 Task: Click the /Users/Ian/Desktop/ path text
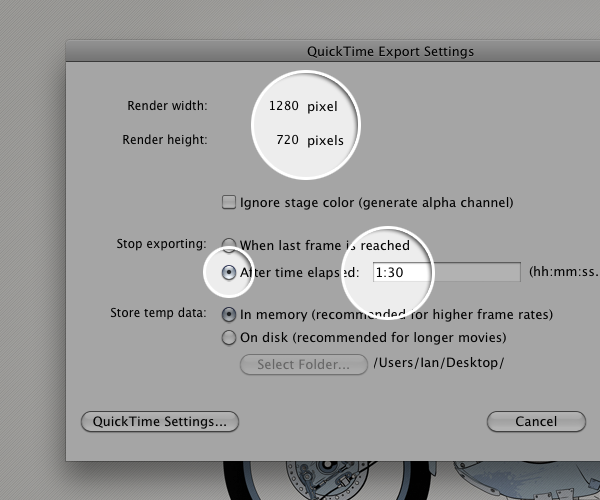[x=439, y=363]
